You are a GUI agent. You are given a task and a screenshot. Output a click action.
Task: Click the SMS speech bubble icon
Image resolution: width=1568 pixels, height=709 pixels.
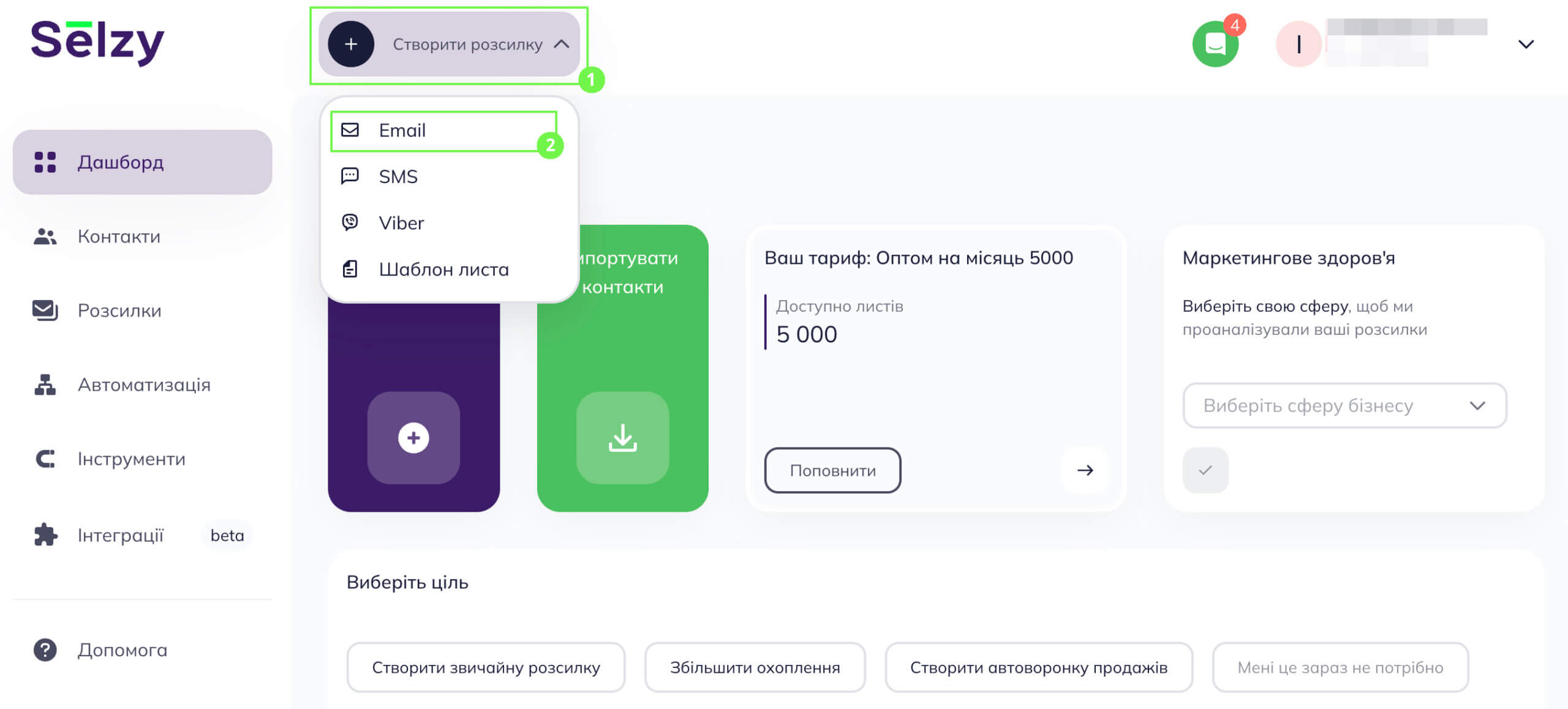pyautogui.click(x=350, y=176)
